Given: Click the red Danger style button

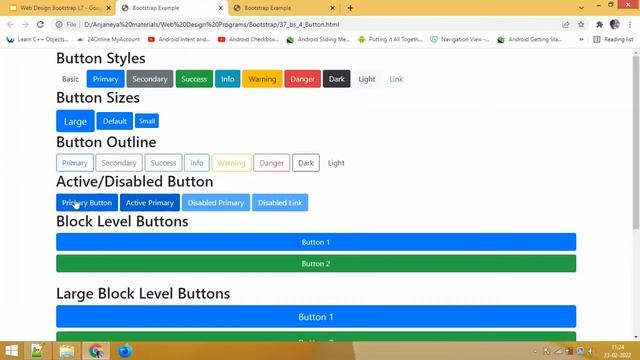Looking at the screenshot, I should [302, 79].
